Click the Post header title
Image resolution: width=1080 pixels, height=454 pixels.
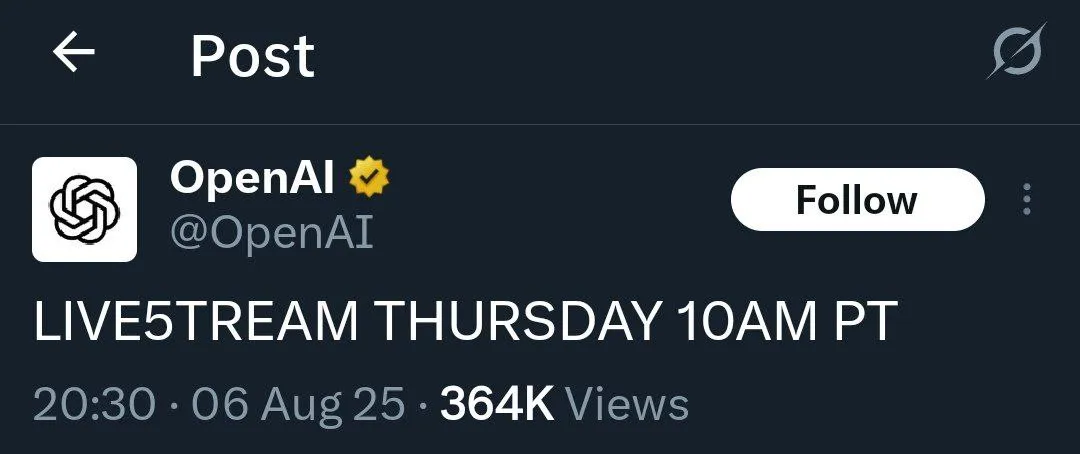253,56
